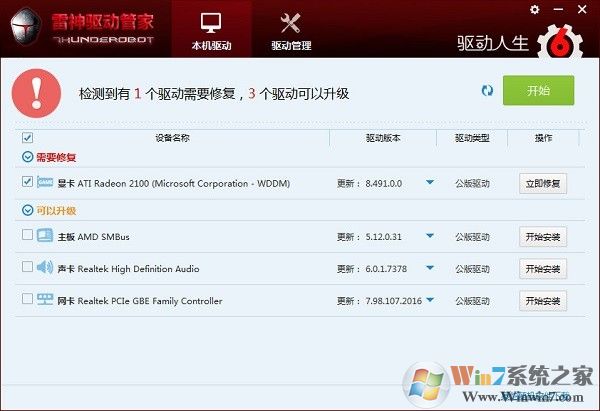Screen dimensions: 600x411
Task: Click 开始安装 for Realtek Audio
Action: point(543,269)
